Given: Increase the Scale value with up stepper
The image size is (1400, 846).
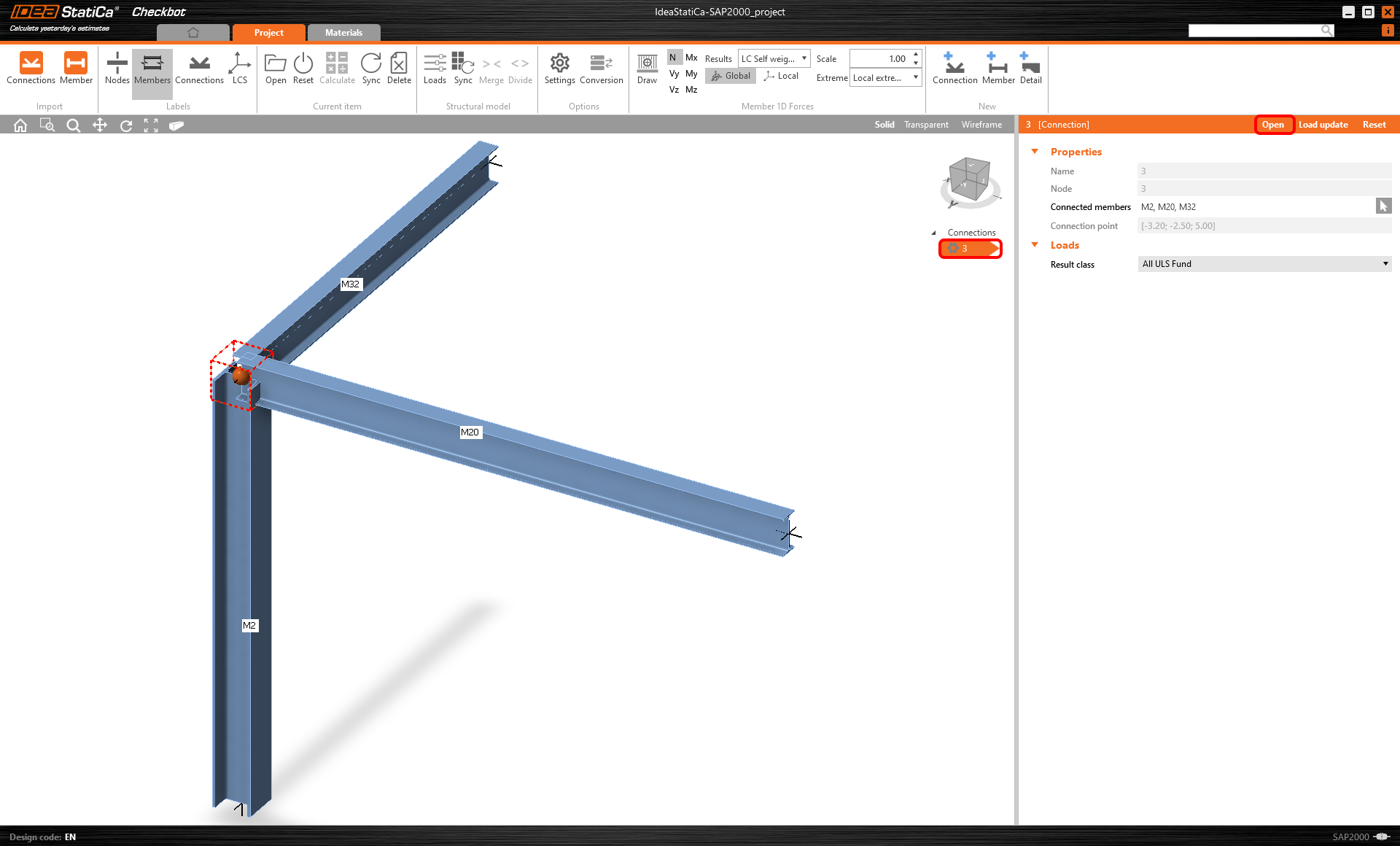Looking at the screenshot, I should pyautogui.click(x=916, y=55).
